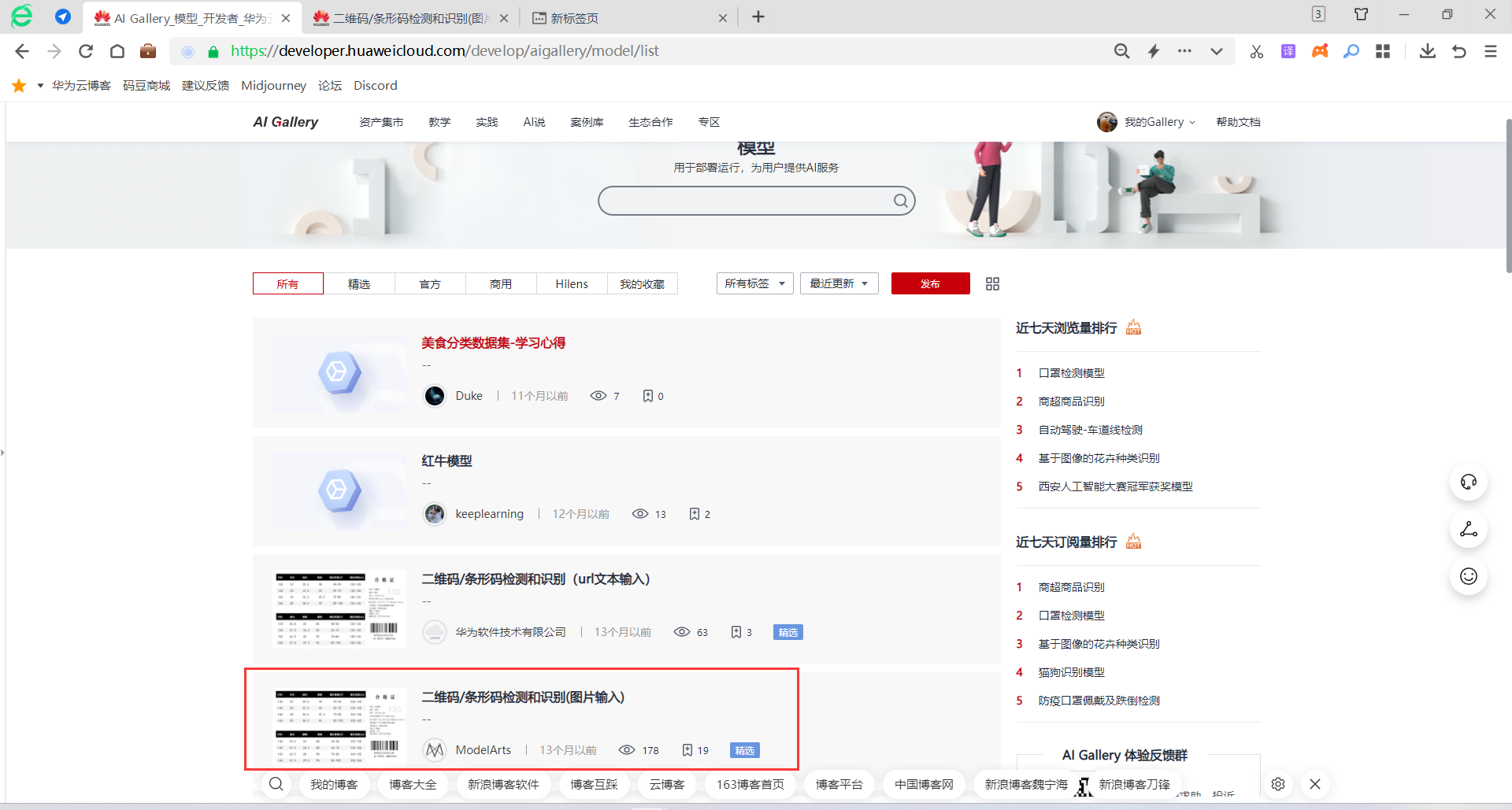1512x810 pixels.
Task: Open the AI Gallery logo home
Action: coord(285,122)
